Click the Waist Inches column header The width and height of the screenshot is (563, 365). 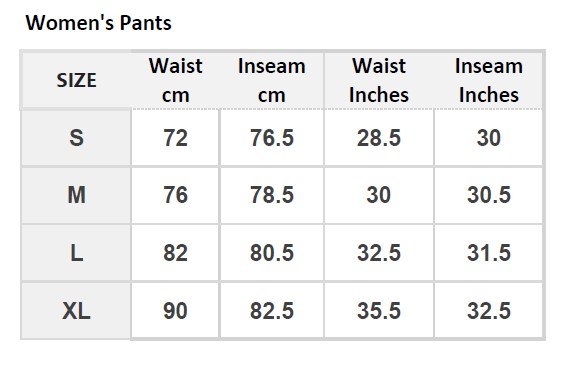click(x=379, y=80)
